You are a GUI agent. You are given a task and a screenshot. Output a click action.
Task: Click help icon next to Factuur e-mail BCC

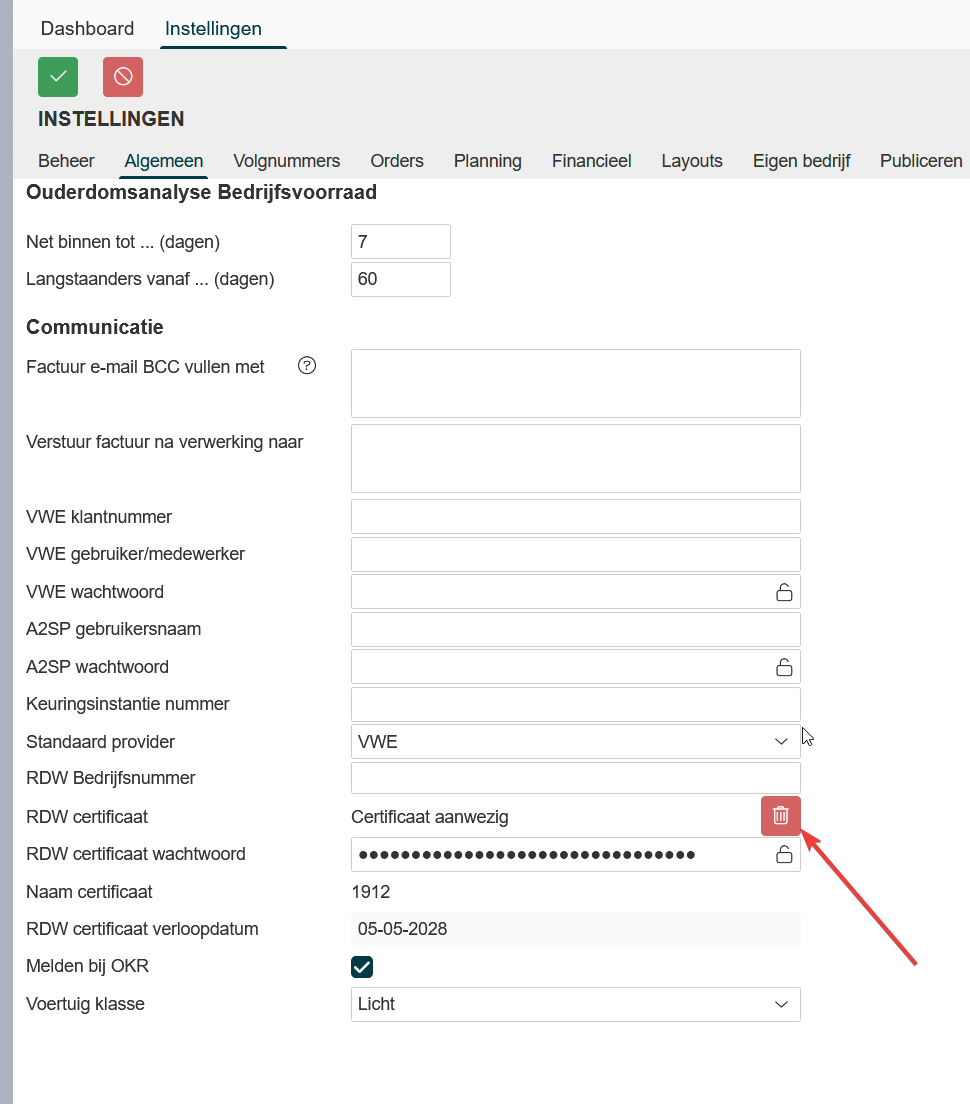[x=307, y=366]
